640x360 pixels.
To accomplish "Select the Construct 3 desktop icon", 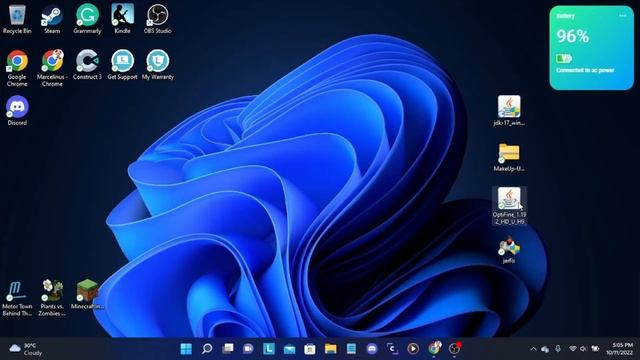I will 87,64.
